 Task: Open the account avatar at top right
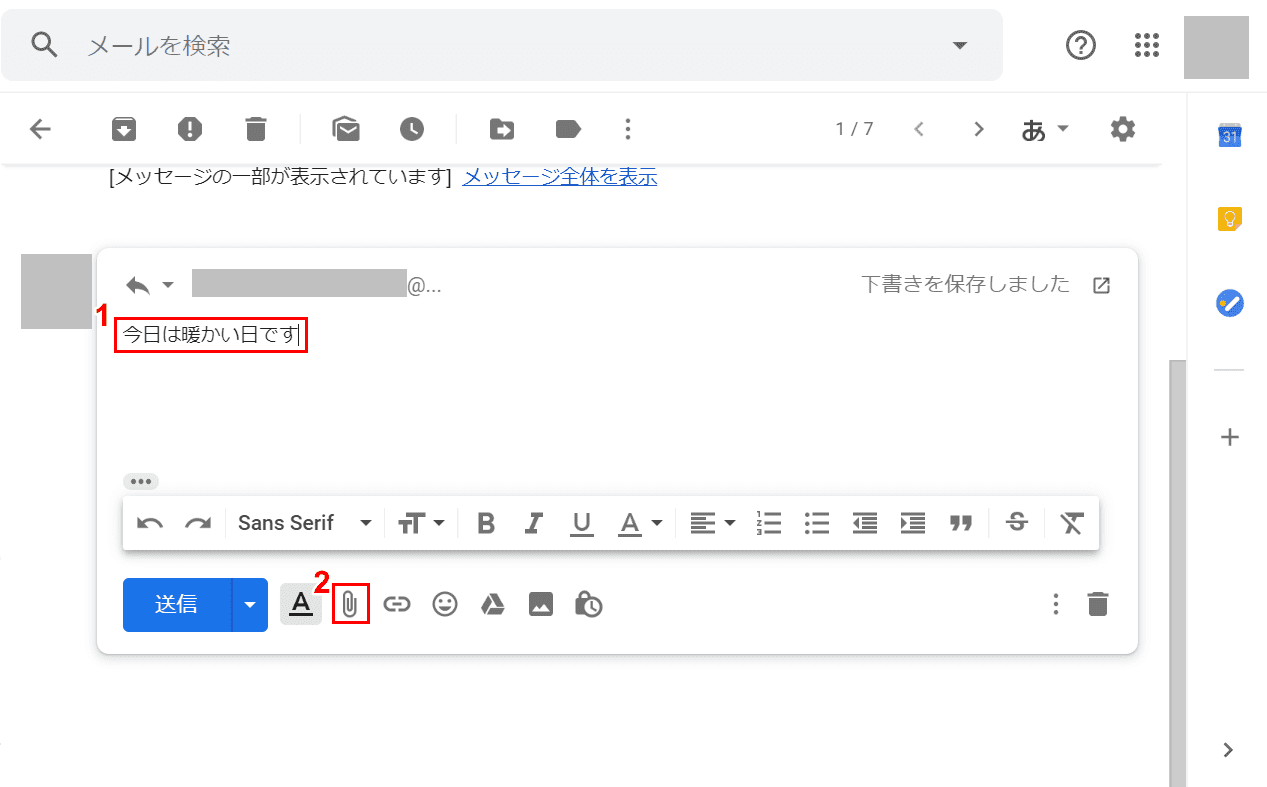pyautogui.click(x=1216, y=47)
